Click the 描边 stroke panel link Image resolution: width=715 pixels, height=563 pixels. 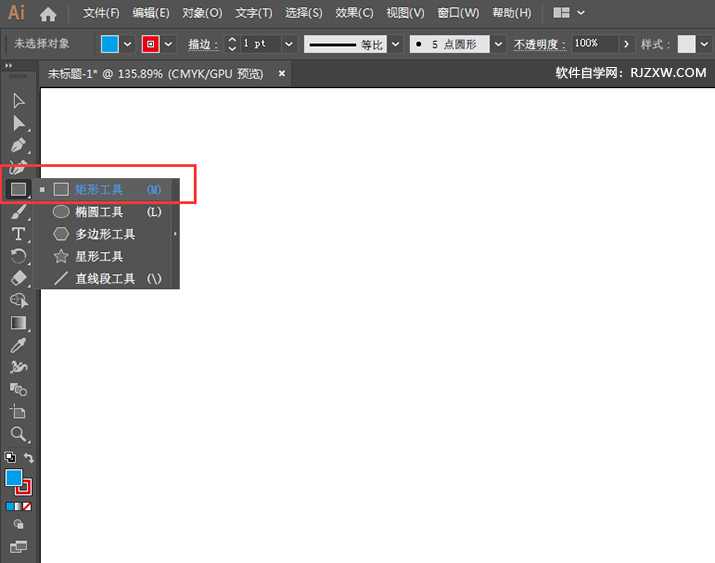203,44
